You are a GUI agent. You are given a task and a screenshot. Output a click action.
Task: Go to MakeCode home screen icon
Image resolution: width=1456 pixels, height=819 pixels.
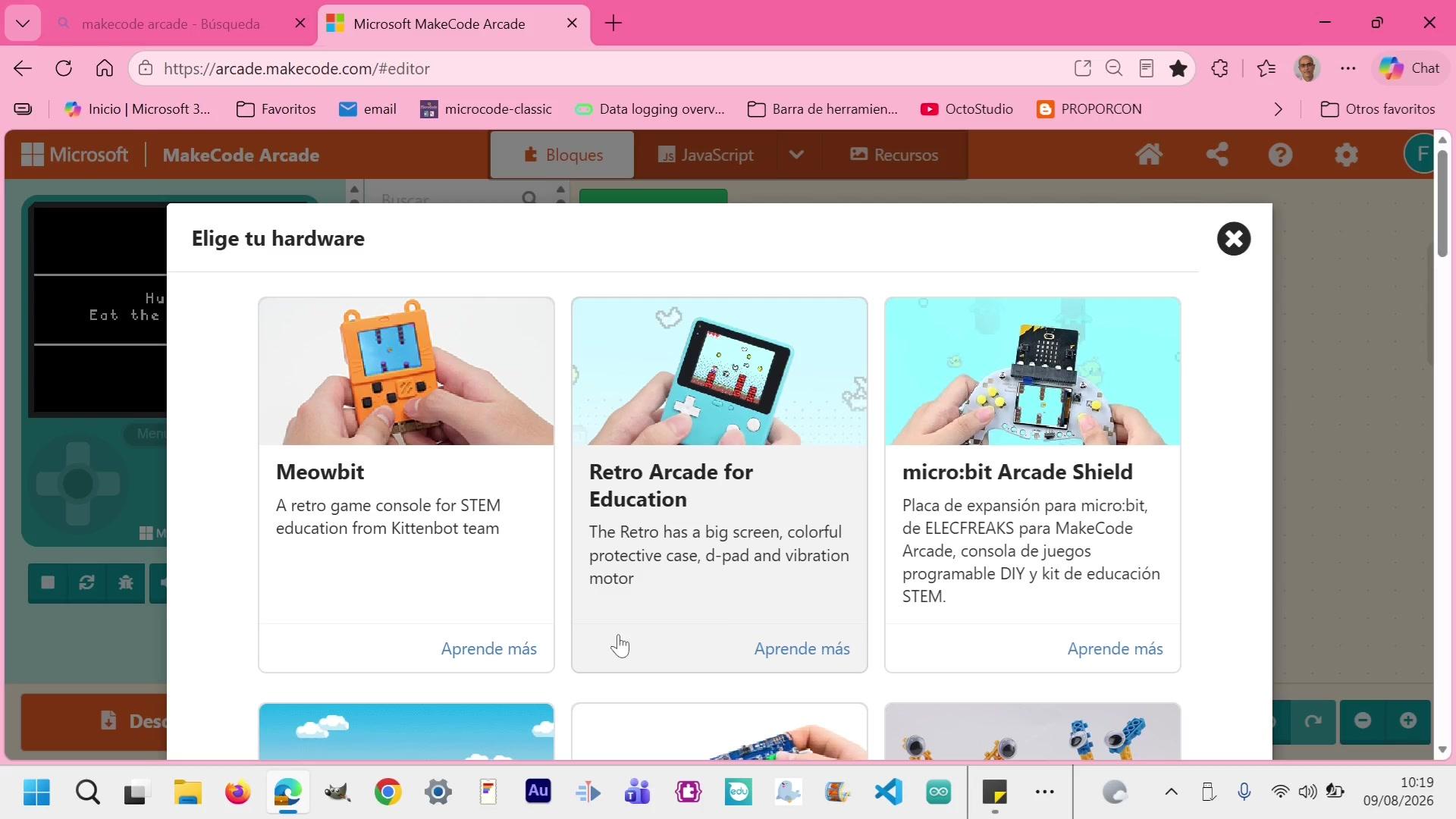pyautogui.click(x=1149, y=155)
